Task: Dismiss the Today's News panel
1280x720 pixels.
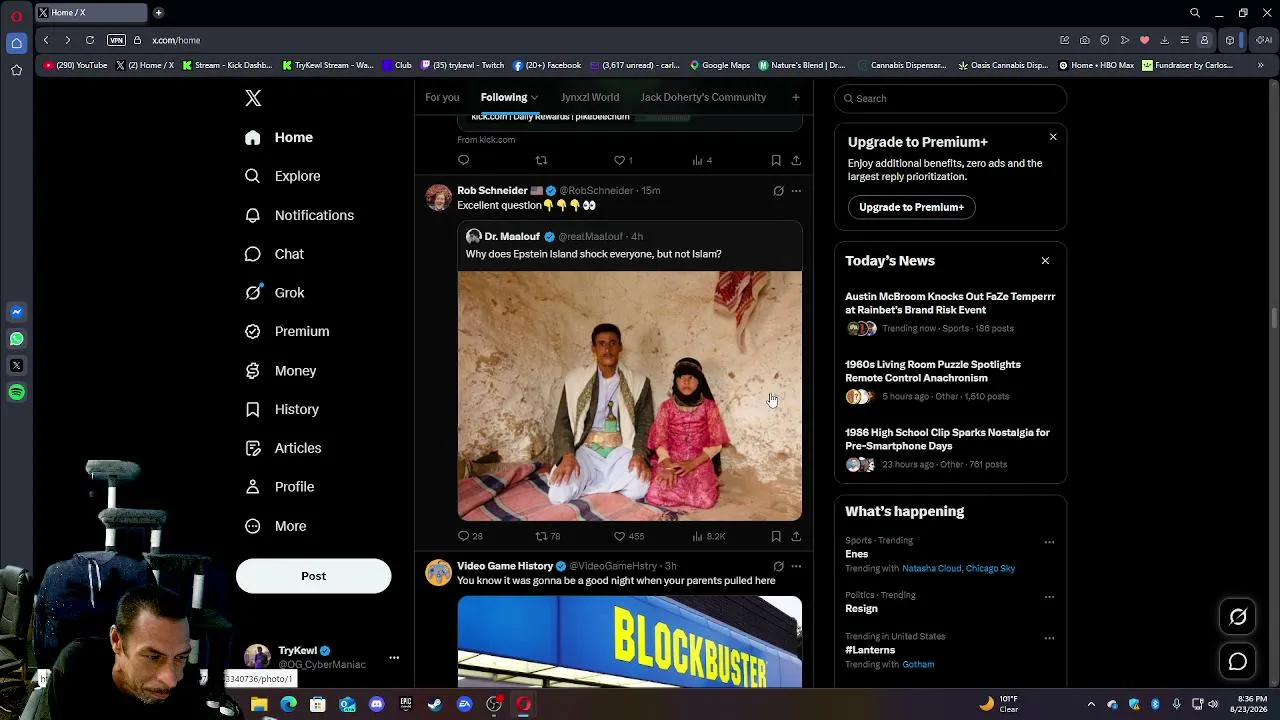Action: (x=1045, y=261)
